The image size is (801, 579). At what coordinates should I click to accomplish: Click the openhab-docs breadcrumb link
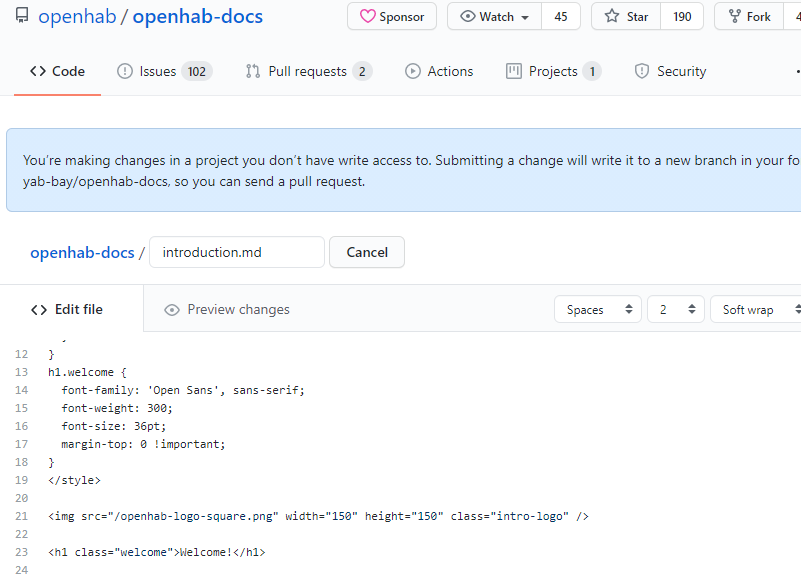(x=82, y=252)
